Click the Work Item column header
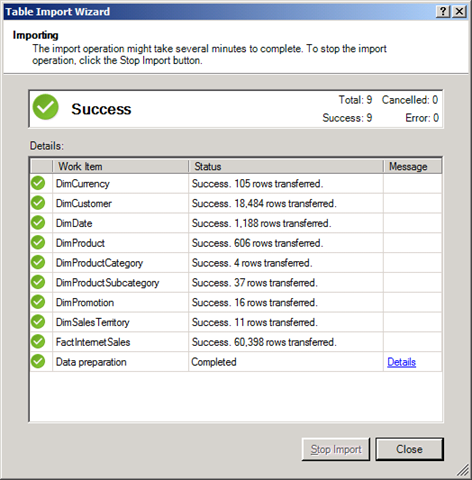This screenshot has height=480, width=472. [120, 166]
